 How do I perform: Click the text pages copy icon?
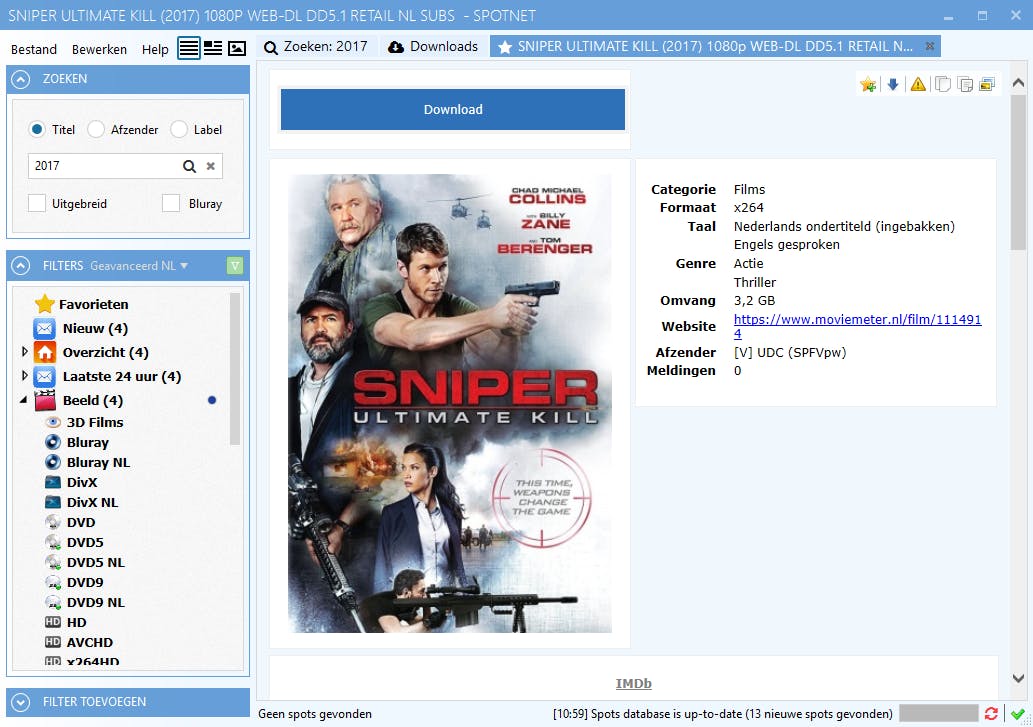coord(965,84)
